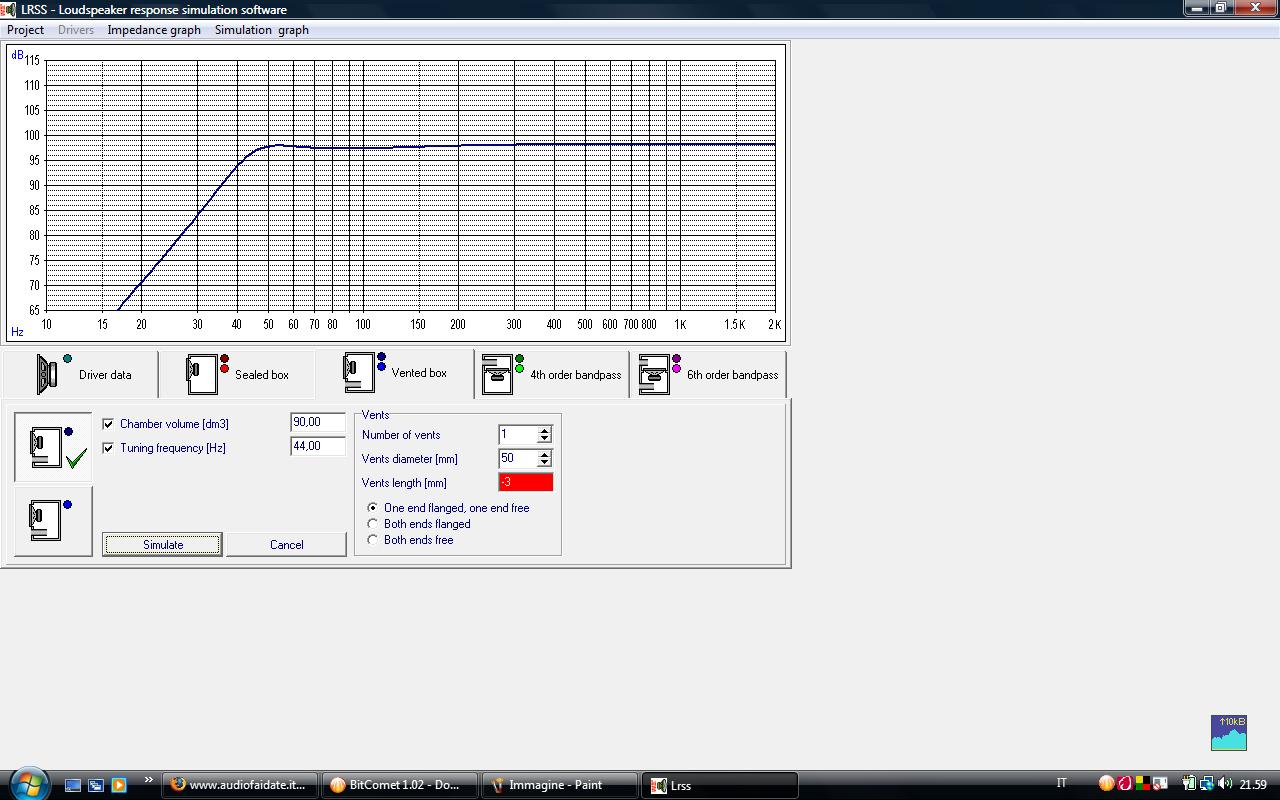Click the second vented box variant icon
Screen dimensions: 1280x800
click(x=53, y=520)
